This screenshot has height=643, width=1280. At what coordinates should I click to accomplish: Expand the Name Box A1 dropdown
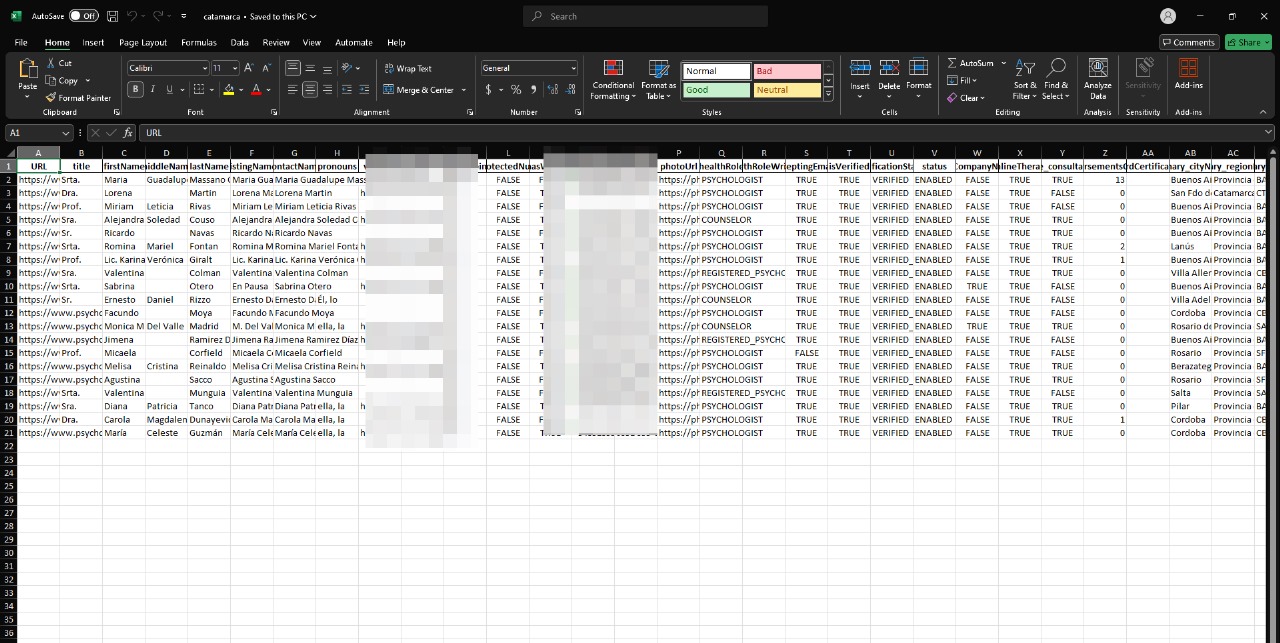pyautogui.click(x=66, y=132)
